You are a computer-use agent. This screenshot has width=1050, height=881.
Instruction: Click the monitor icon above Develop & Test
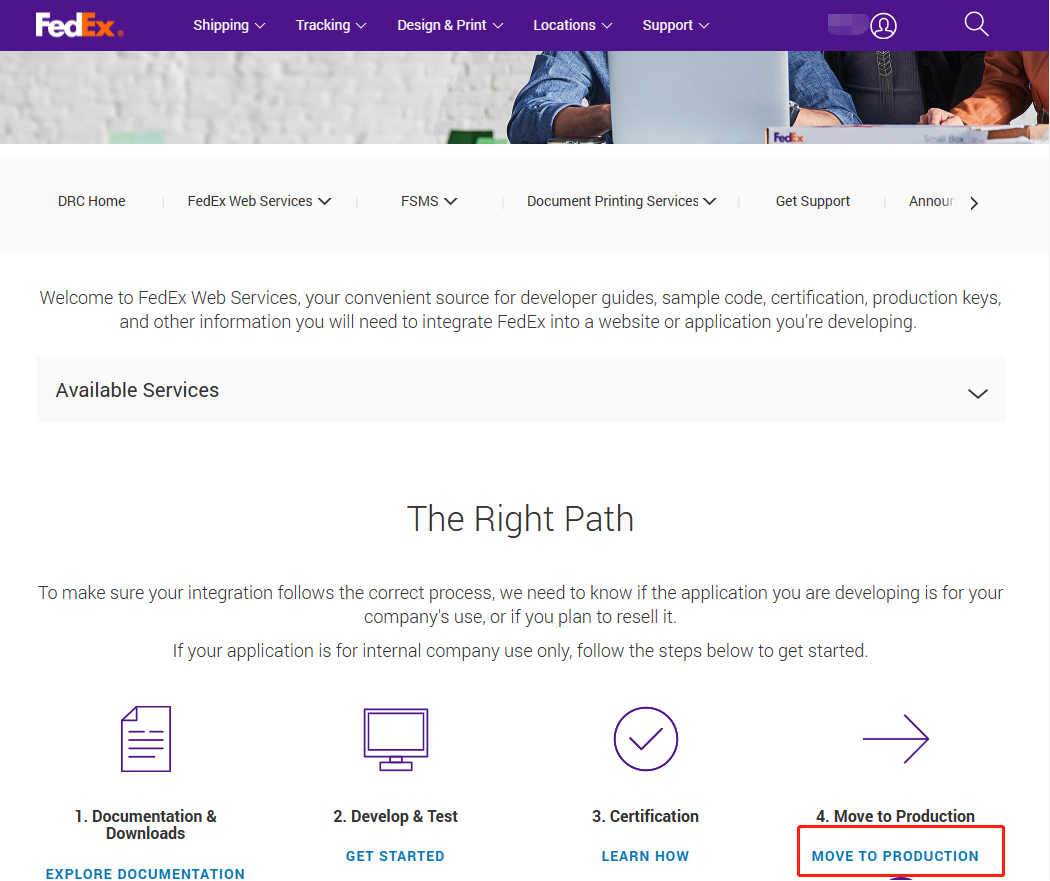point(396,739)
